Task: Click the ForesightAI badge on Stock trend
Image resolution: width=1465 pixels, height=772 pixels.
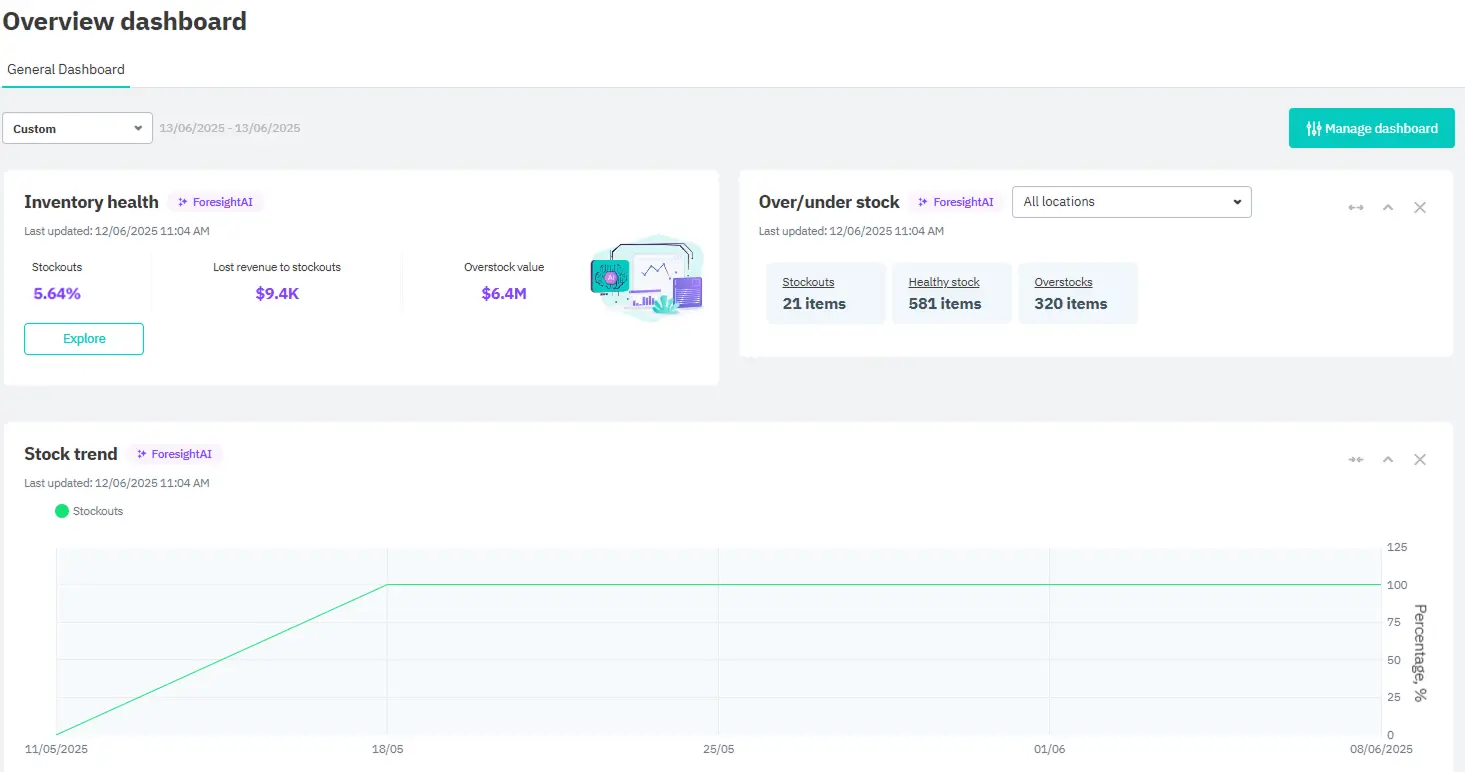Action: (x=175, y=453)
